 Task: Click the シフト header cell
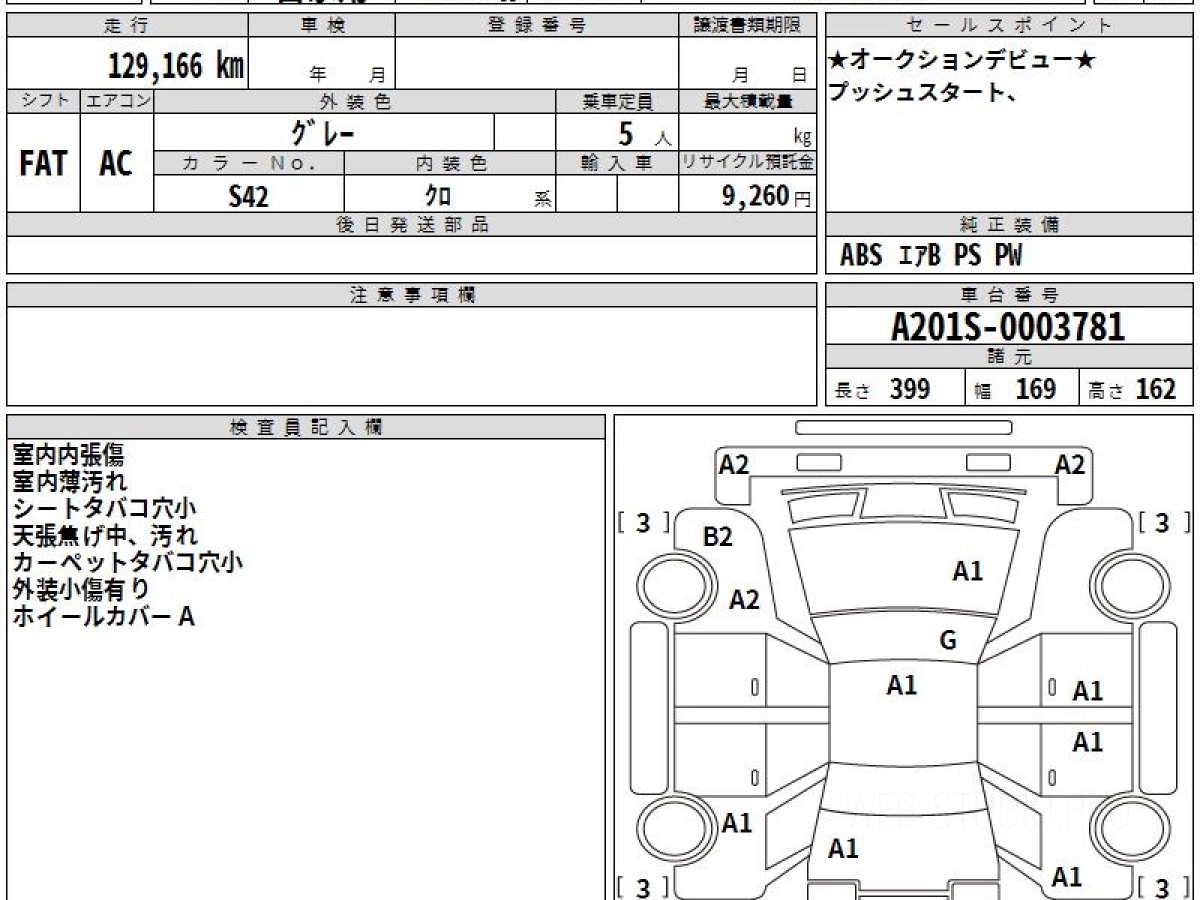43,101
